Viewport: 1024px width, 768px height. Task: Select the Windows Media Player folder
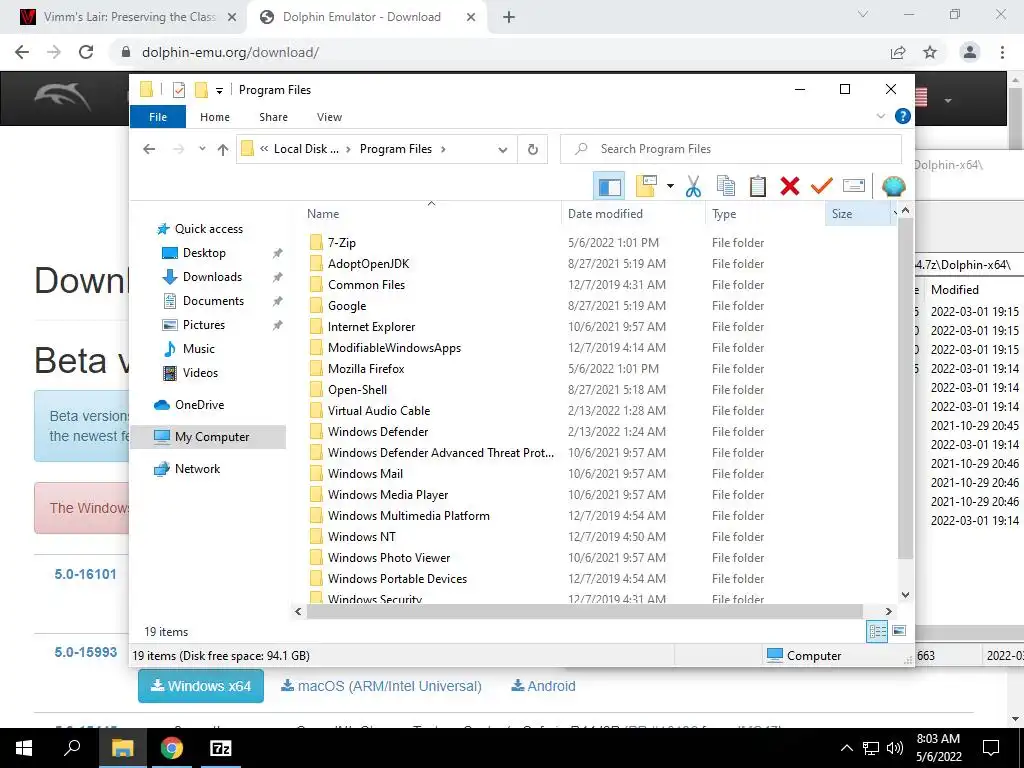tap(388, 495)
